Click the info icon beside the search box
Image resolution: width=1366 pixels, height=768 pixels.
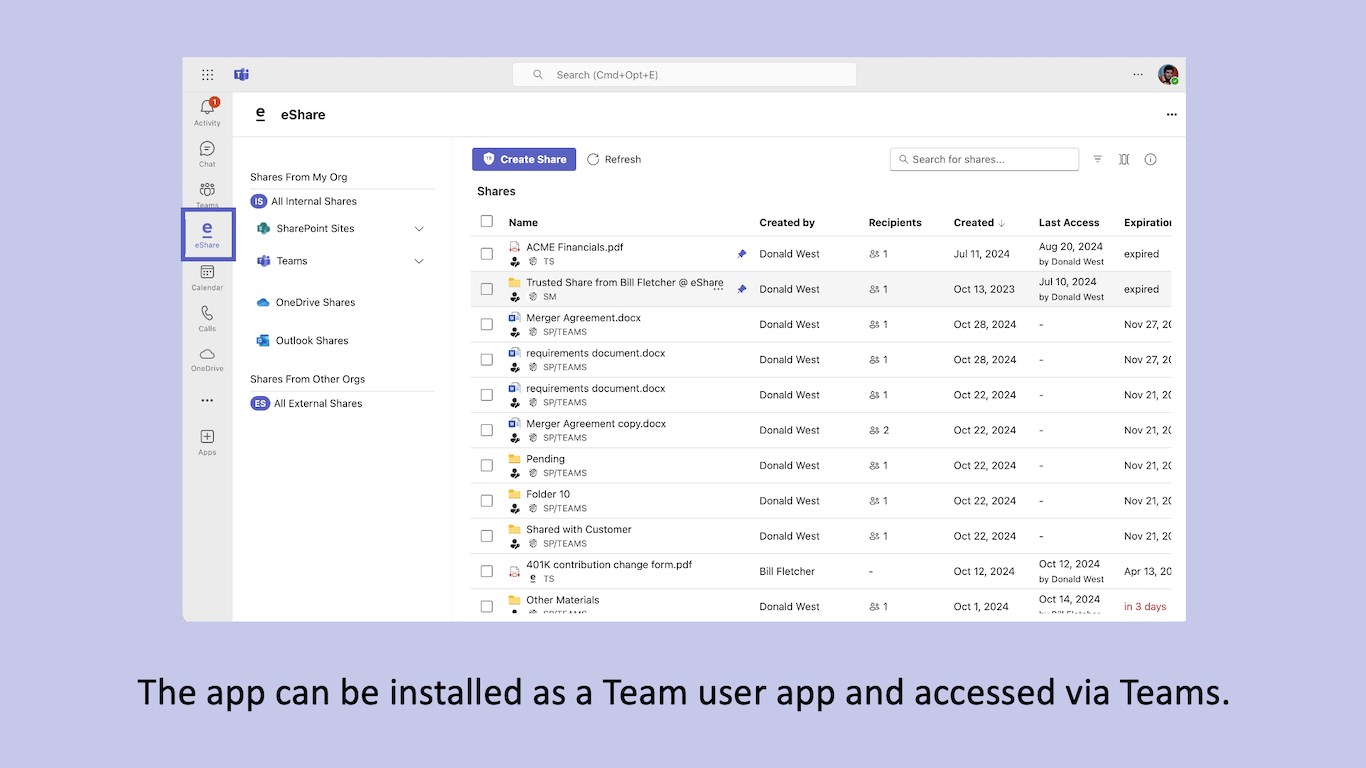pyautogui.click(x=1150, y=159)
